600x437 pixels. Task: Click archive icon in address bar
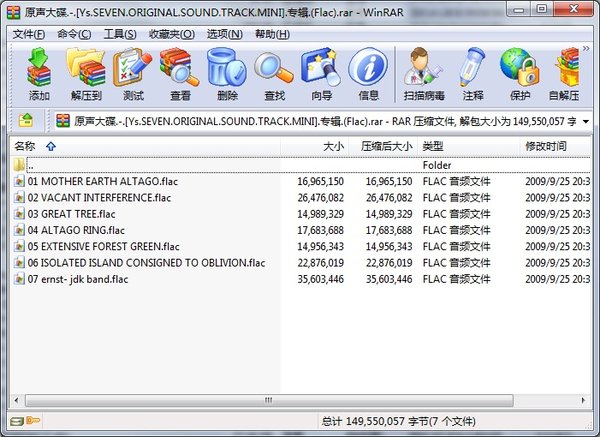(63, 121)
